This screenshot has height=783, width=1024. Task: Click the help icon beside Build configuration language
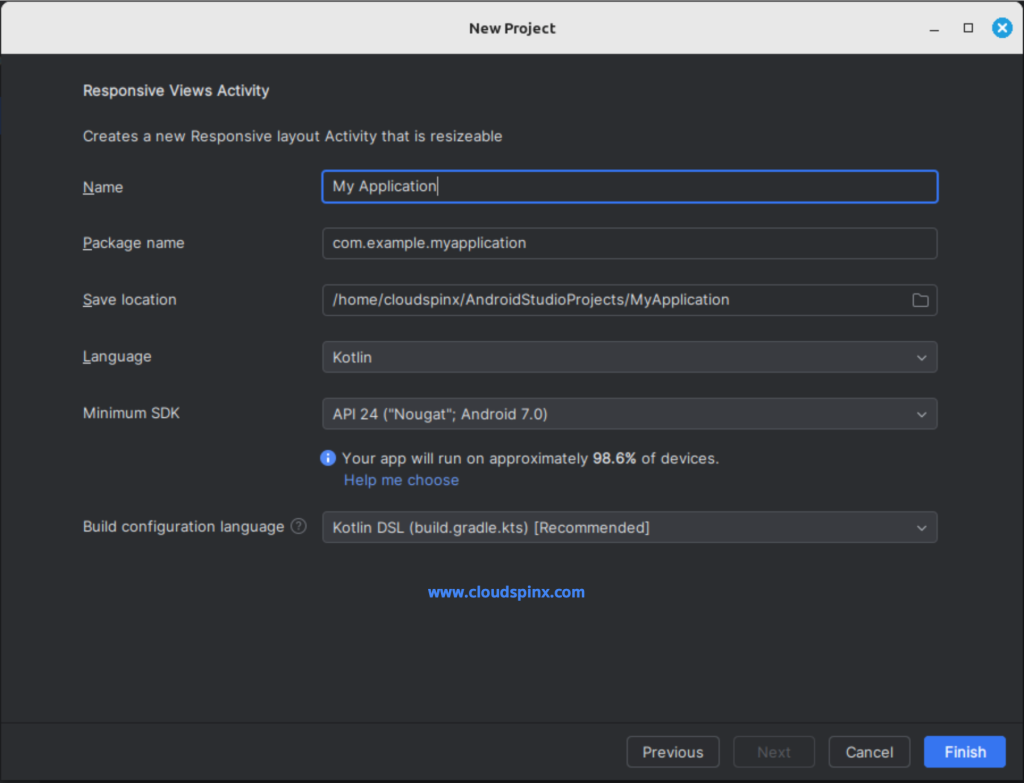[x=297, y=526]
